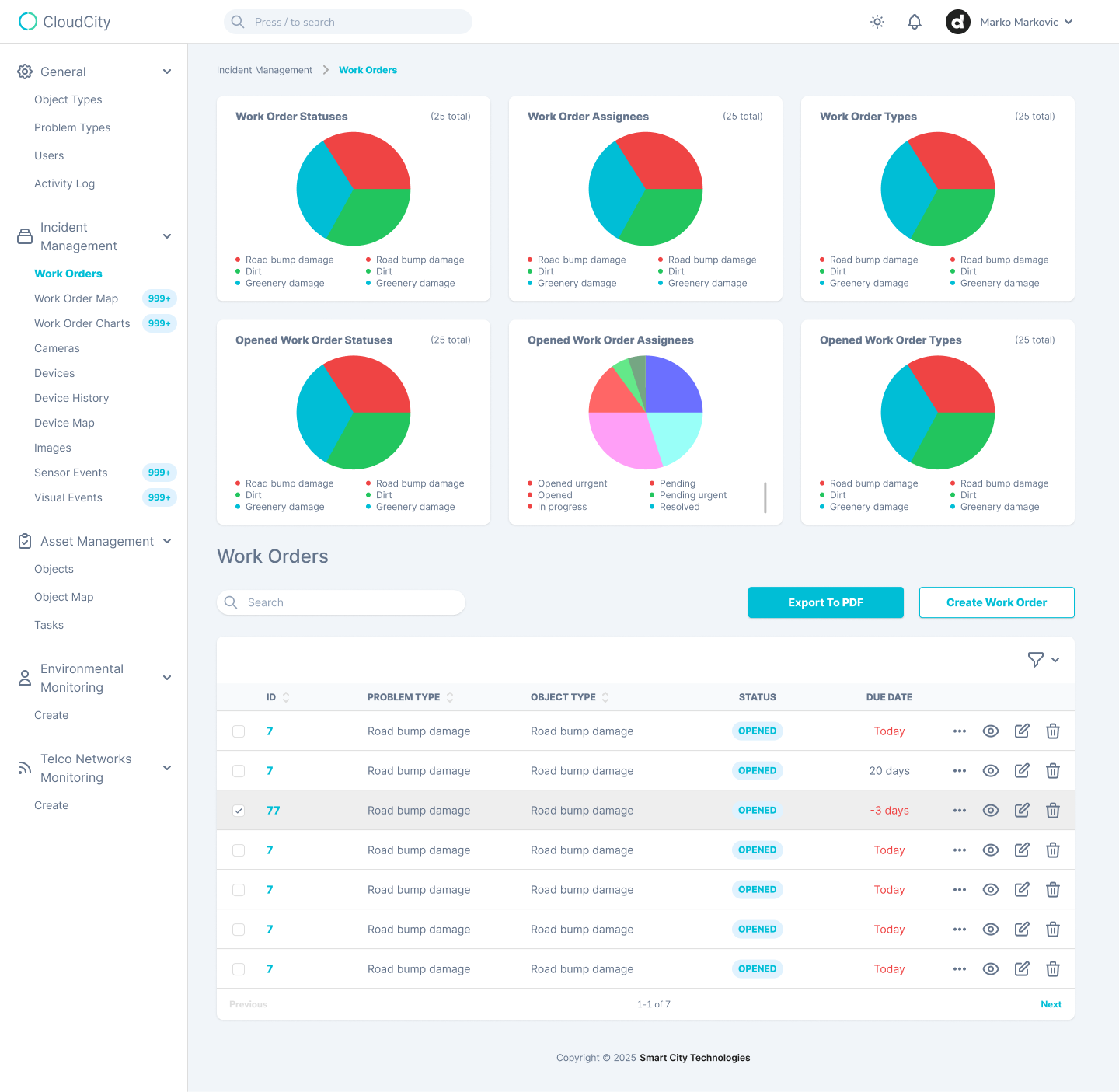Open notifications via the bell icon

(x=914, y=21)
